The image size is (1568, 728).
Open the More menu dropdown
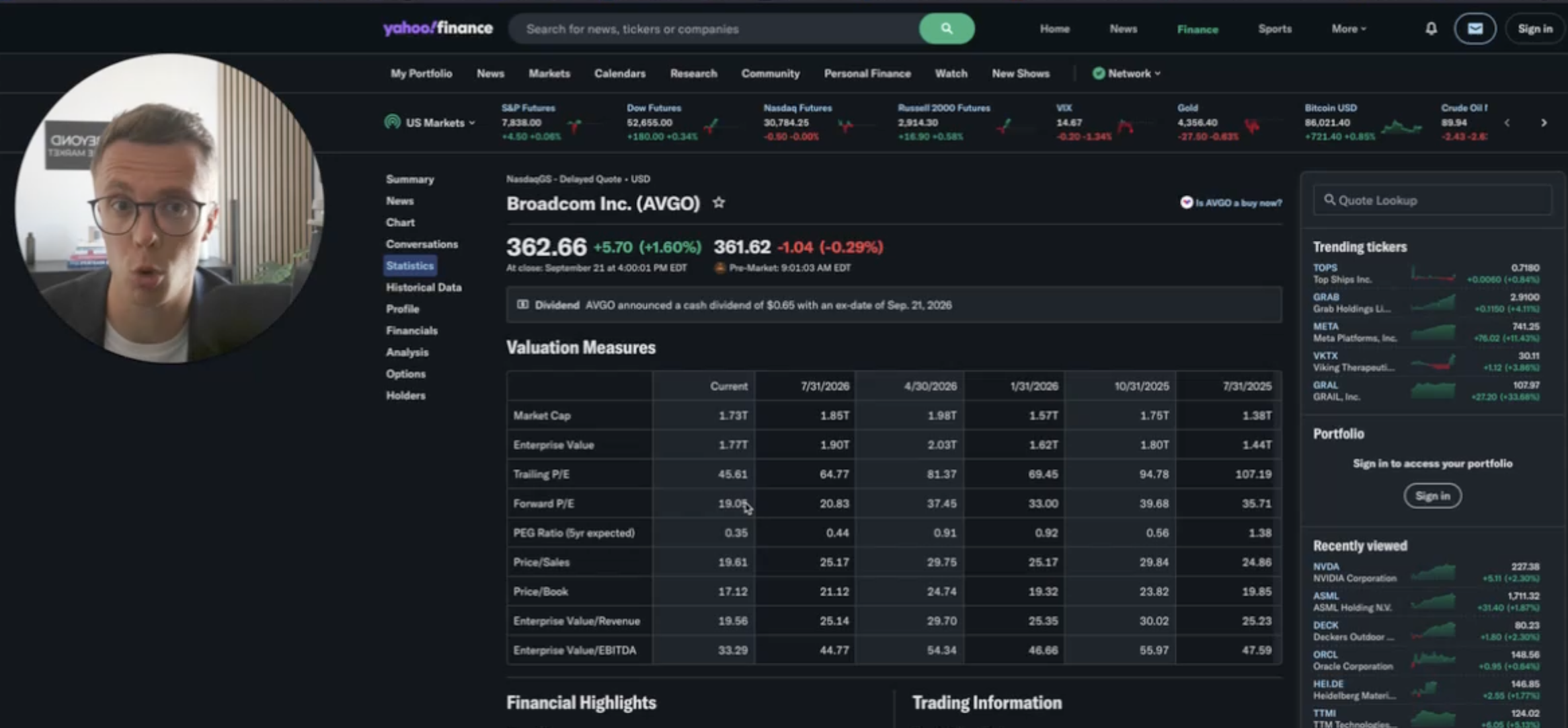(1348, 29)
